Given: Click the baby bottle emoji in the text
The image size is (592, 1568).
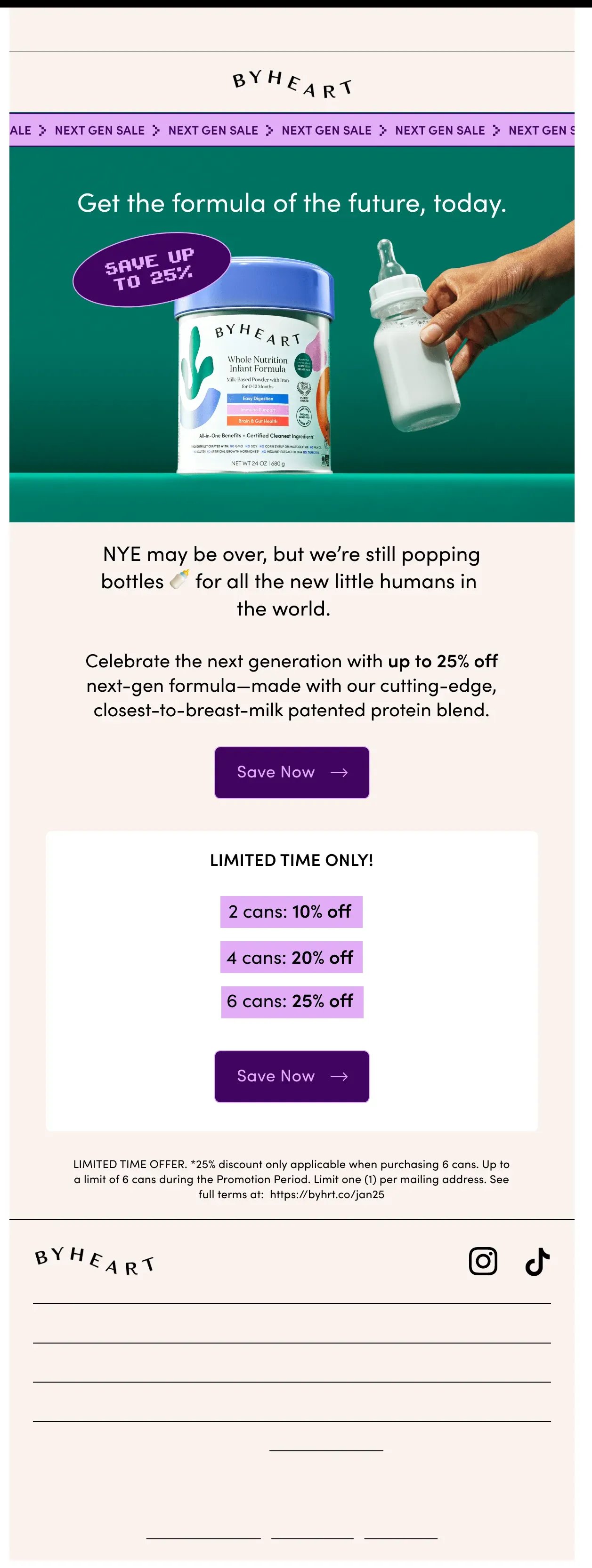Looking at the screenshot, I should (x=179, y=580).
